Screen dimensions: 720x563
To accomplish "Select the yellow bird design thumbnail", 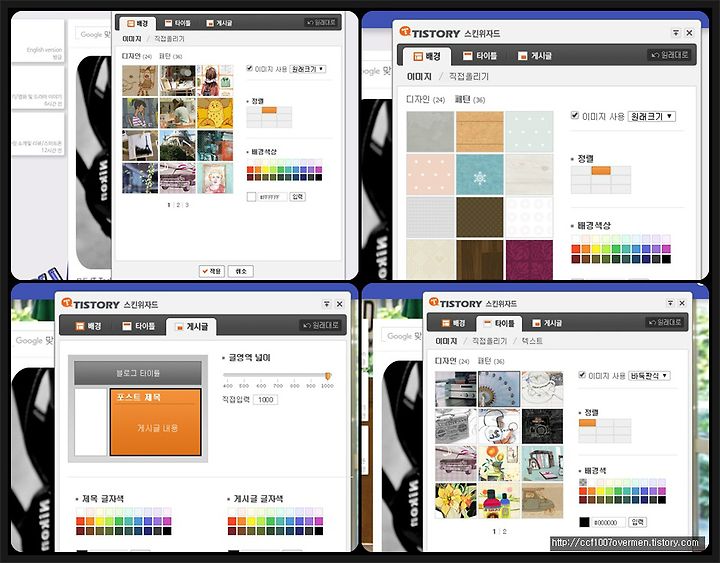I will click(215, 113).
